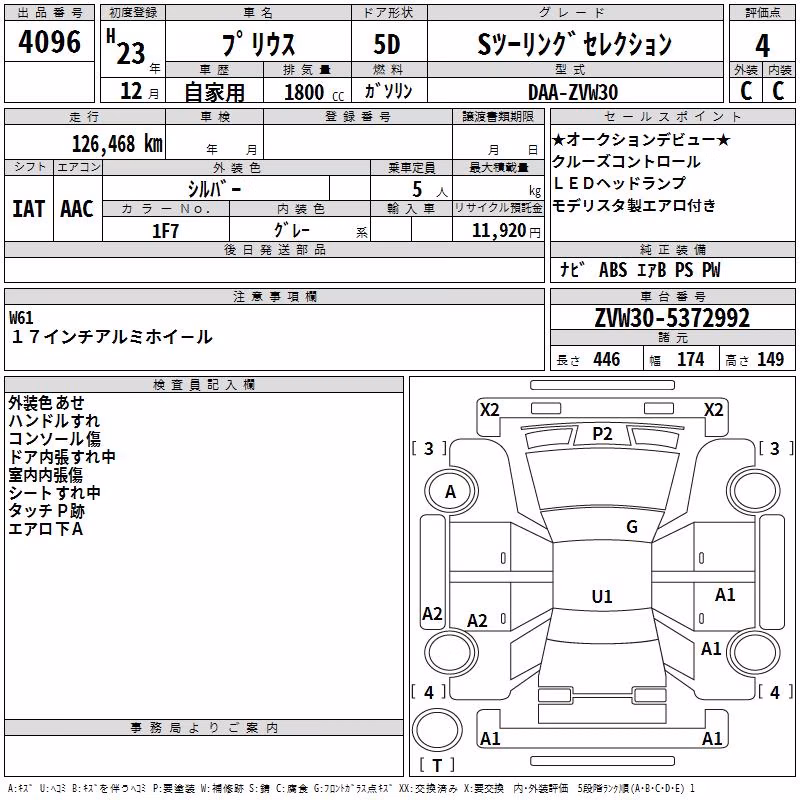800x800 pixels.
Task: Click the height value 149
Action: click(x=770, y=359)
